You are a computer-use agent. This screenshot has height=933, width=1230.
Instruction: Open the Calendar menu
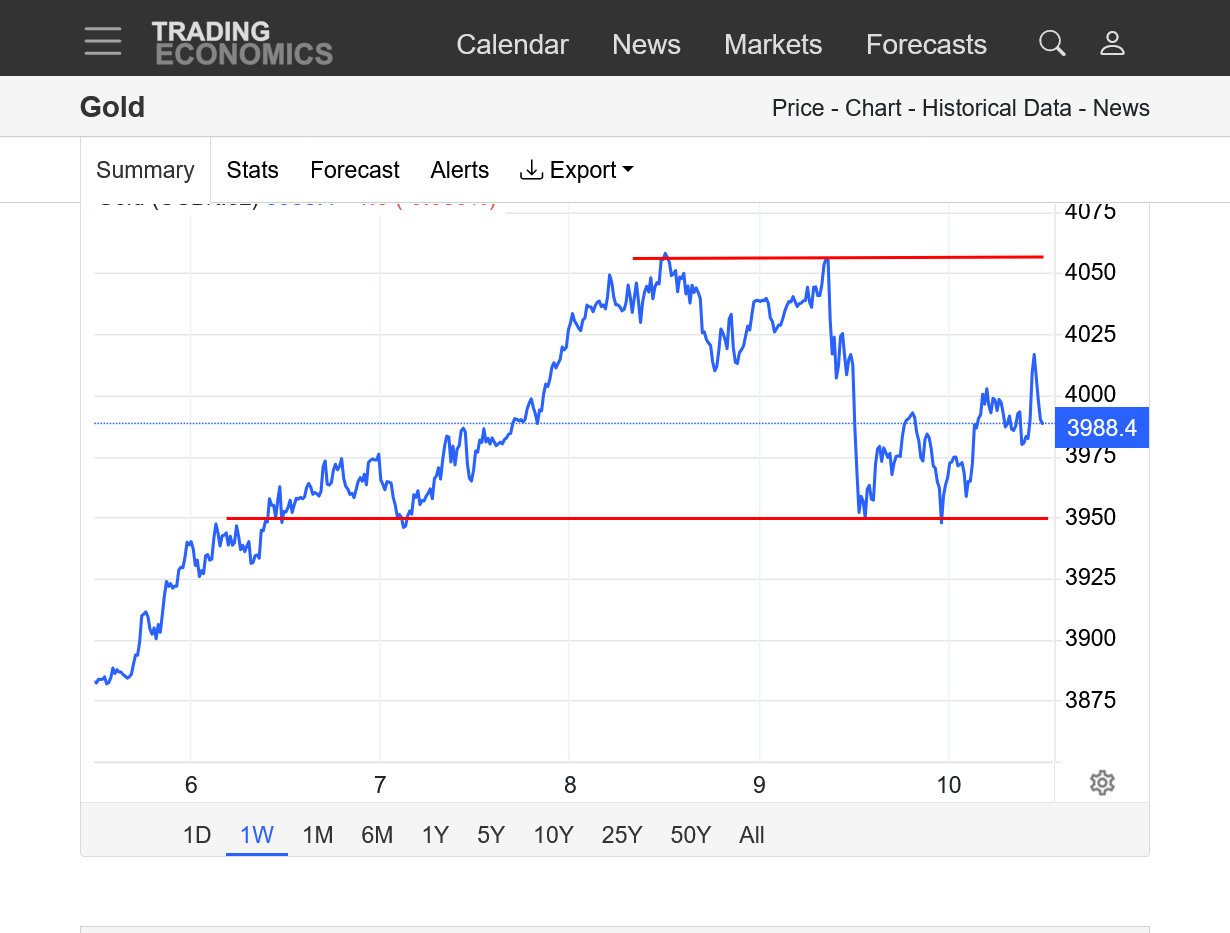[x=512, y=45]
